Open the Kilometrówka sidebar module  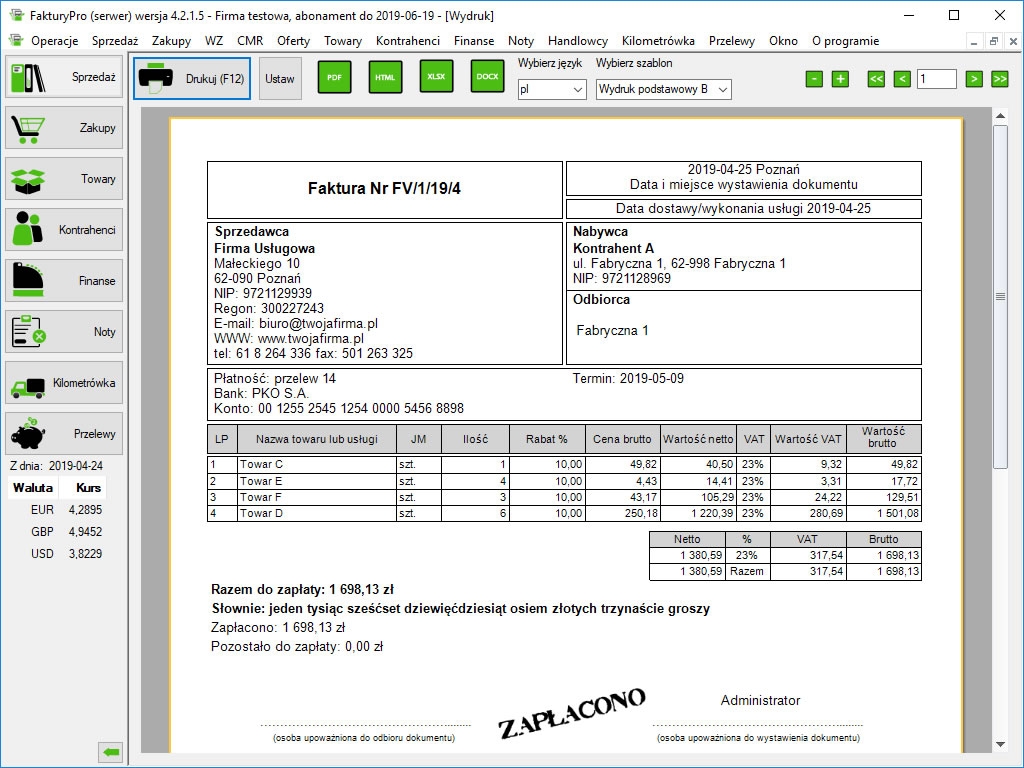pyautogui.click(x=64, y=383)
